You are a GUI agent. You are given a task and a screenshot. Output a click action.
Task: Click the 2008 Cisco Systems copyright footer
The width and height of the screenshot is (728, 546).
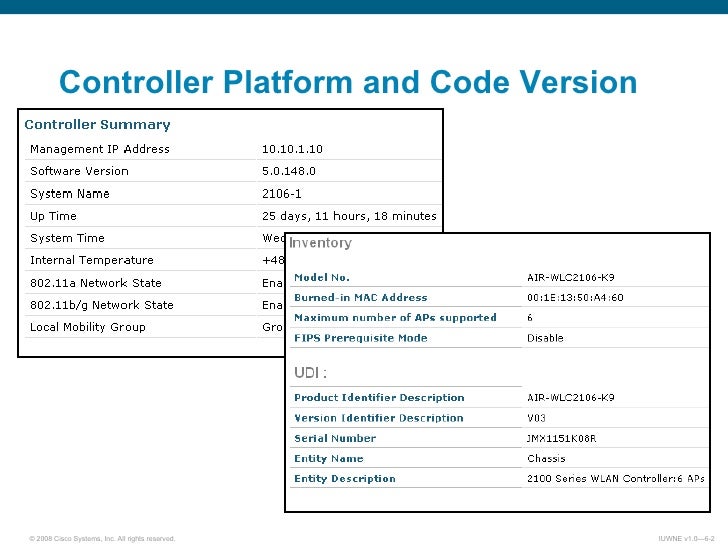coord(102,539)
